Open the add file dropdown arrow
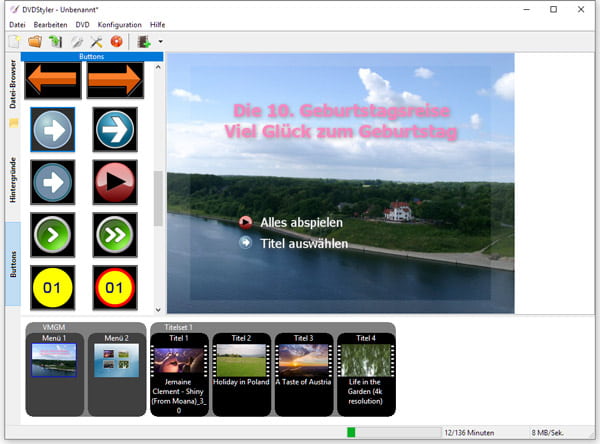This screenshot has height=444, width=600. pyautogui.click(x=160, y=42)
